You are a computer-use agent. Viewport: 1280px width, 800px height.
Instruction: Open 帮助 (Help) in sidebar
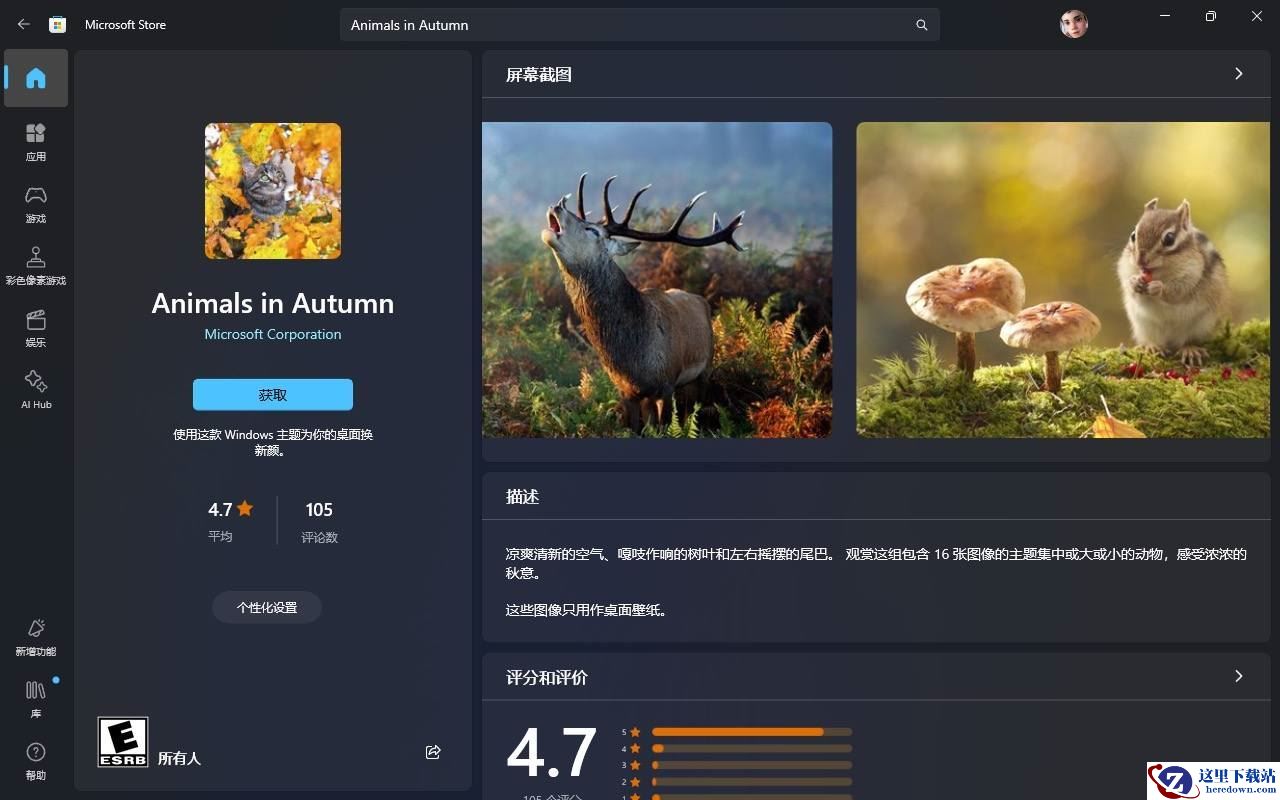click(x=36, y=761)
